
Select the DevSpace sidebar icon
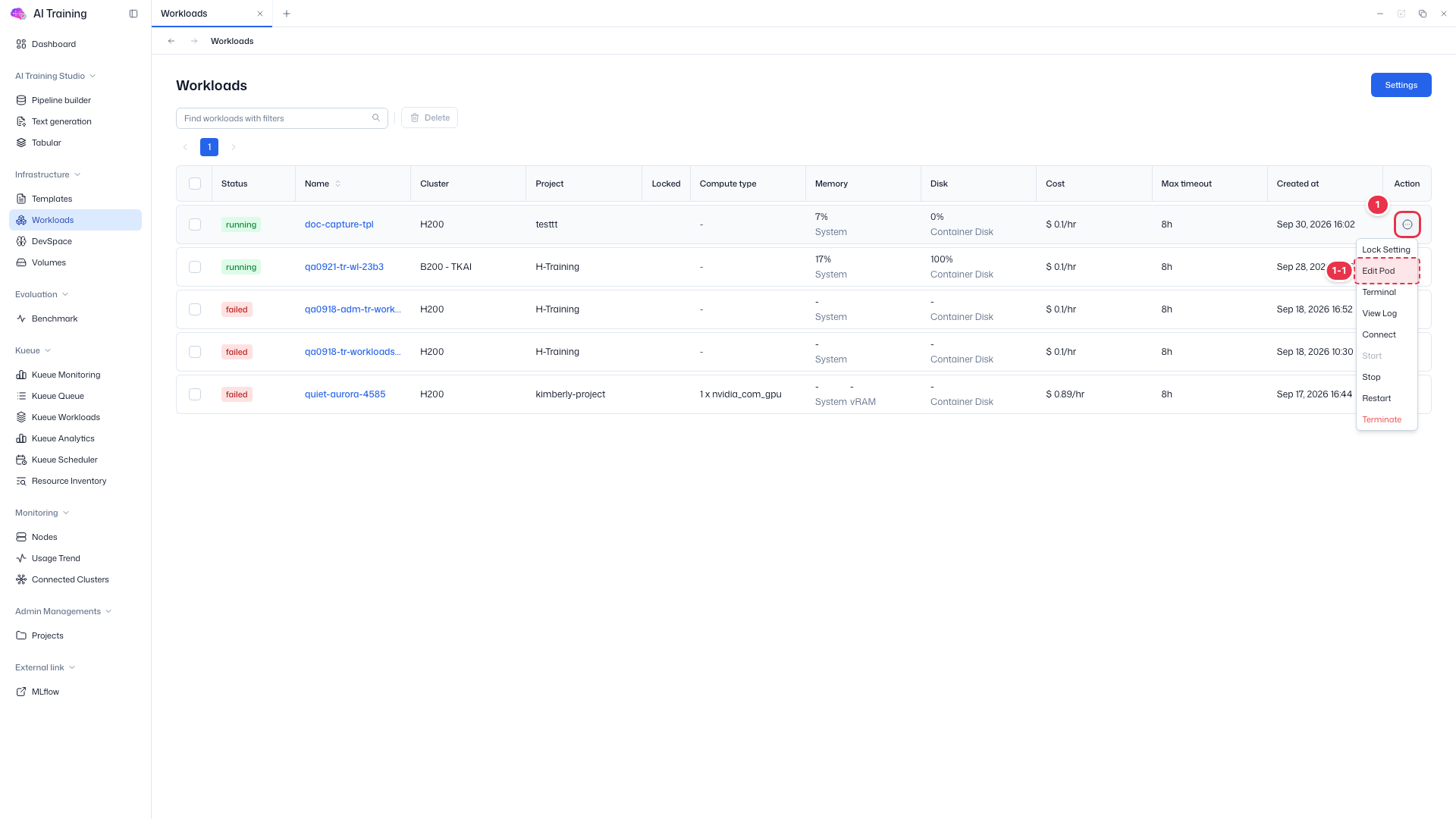[x=21, y=241]
